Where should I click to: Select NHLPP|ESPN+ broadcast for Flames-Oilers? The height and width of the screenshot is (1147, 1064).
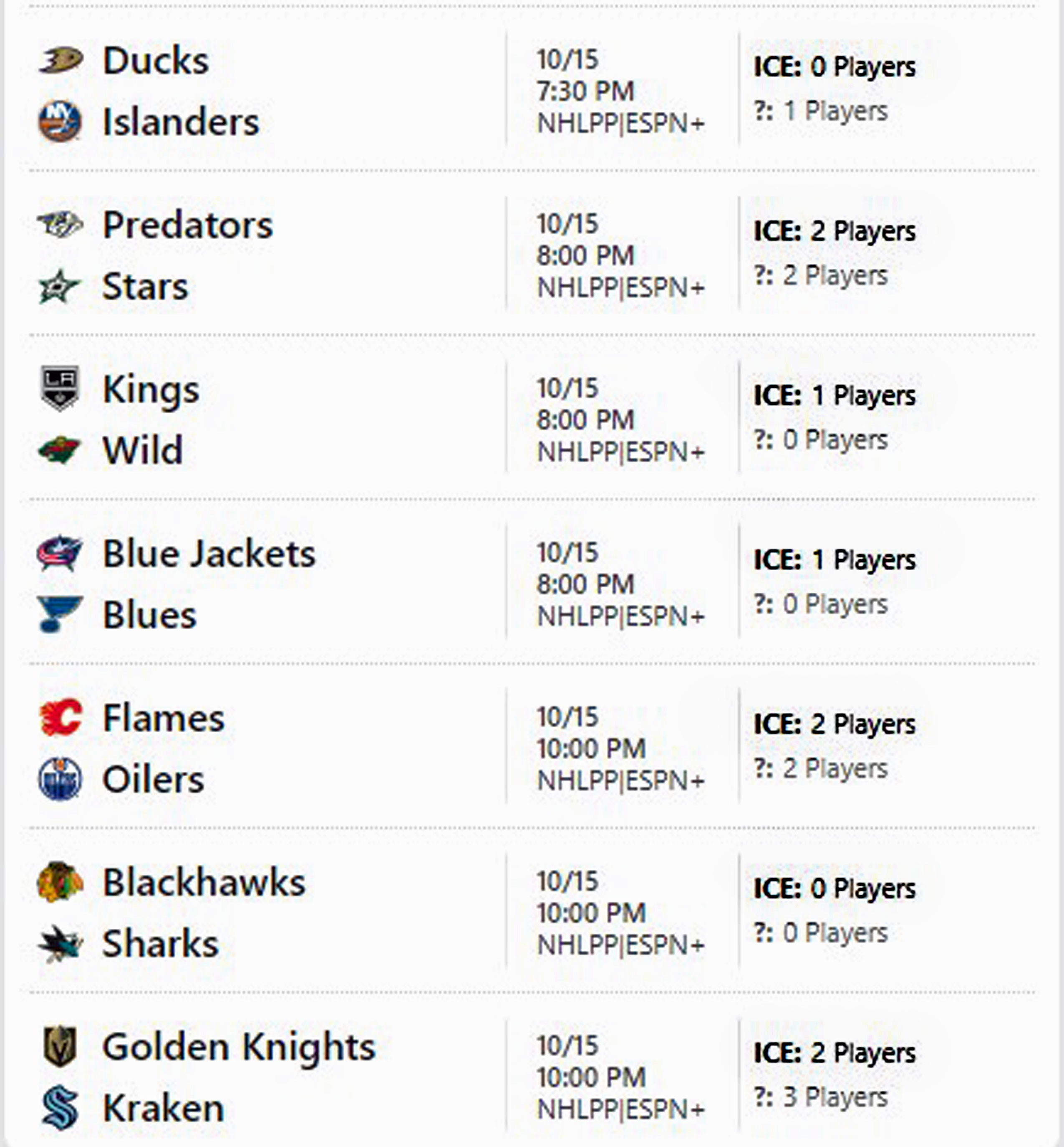(x=621, y=781)
